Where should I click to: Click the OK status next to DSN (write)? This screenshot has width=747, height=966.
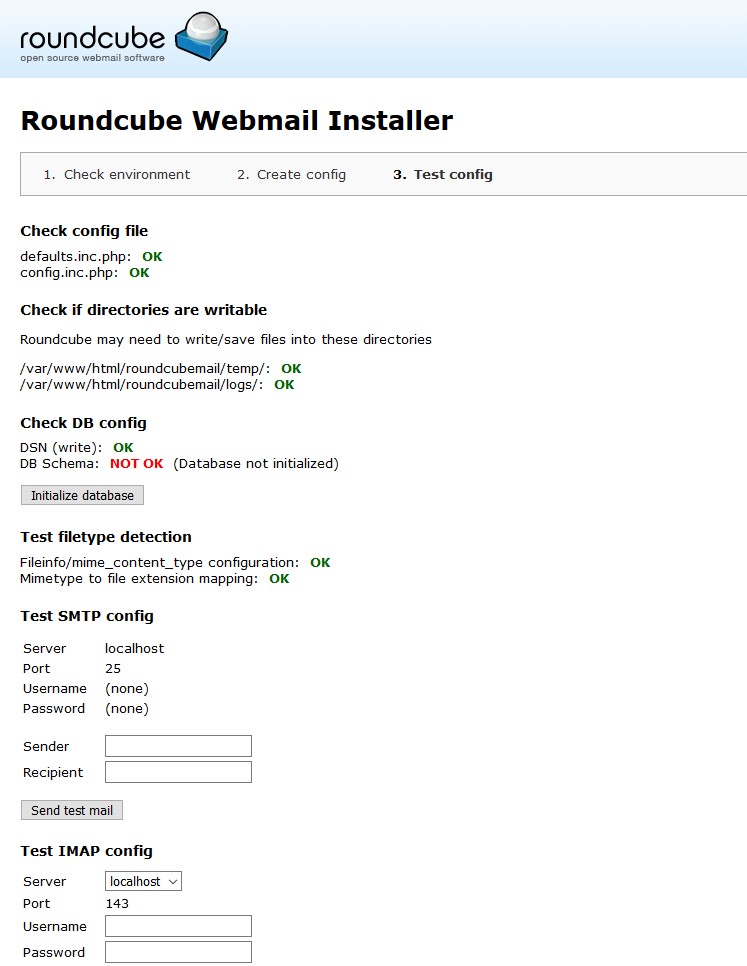click(123, 447)
